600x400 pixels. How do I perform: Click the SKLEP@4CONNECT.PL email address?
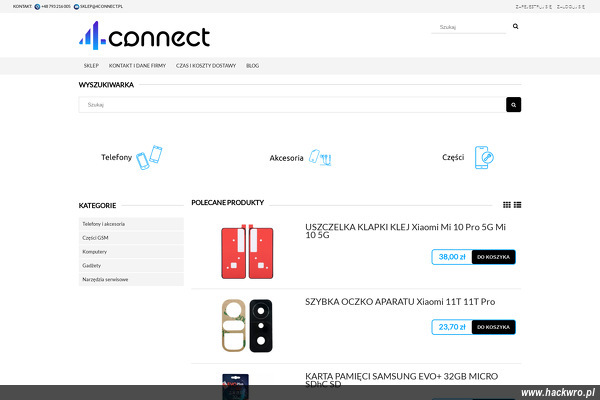(x=101, y=7)
